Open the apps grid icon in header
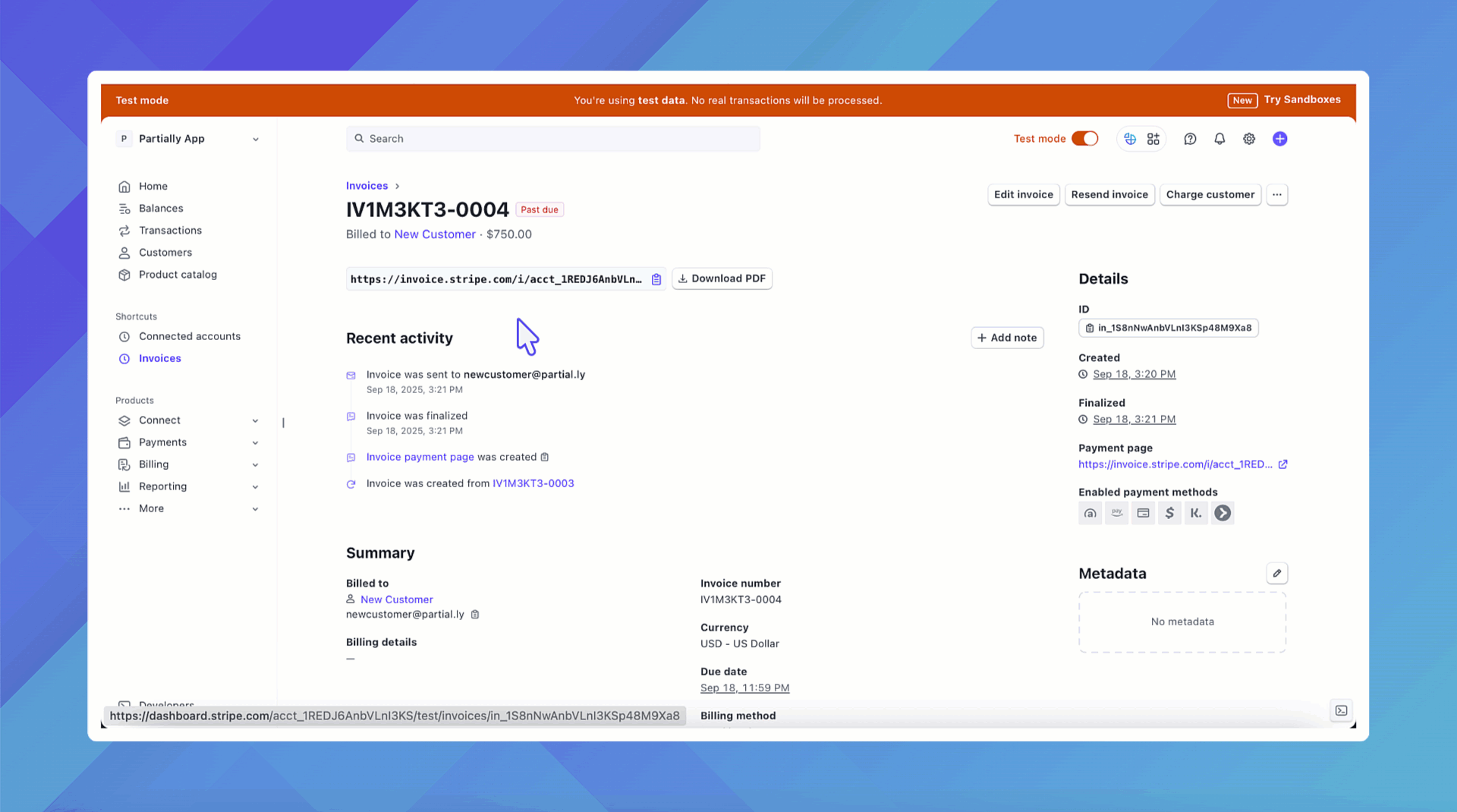The image size is (1457, 812). tap(1153, 139)
